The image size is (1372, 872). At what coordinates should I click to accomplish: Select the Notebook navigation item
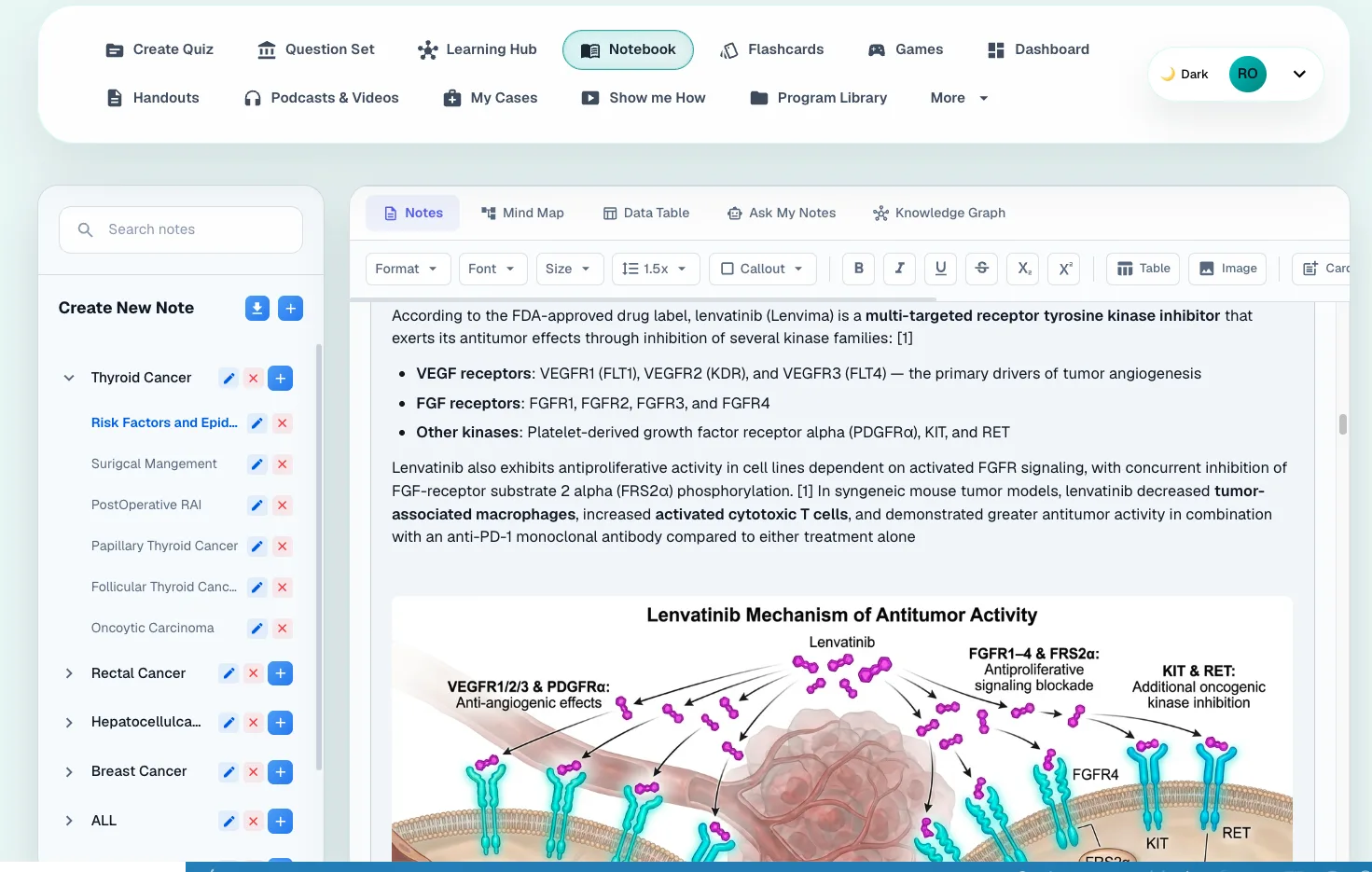628,49
